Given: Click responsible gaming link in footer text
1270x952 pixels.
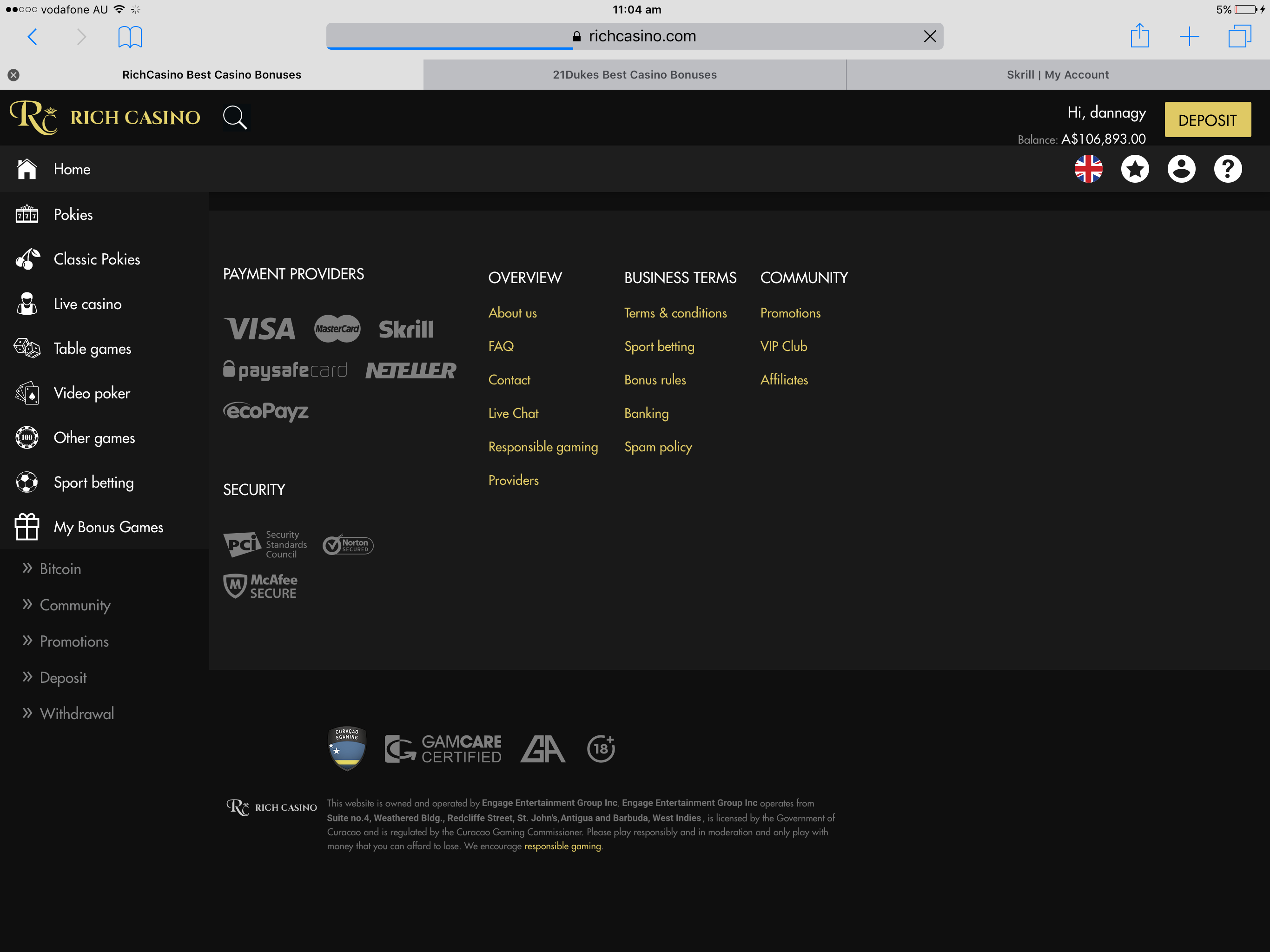Looking at the screenshot, I should pos(562,846).
